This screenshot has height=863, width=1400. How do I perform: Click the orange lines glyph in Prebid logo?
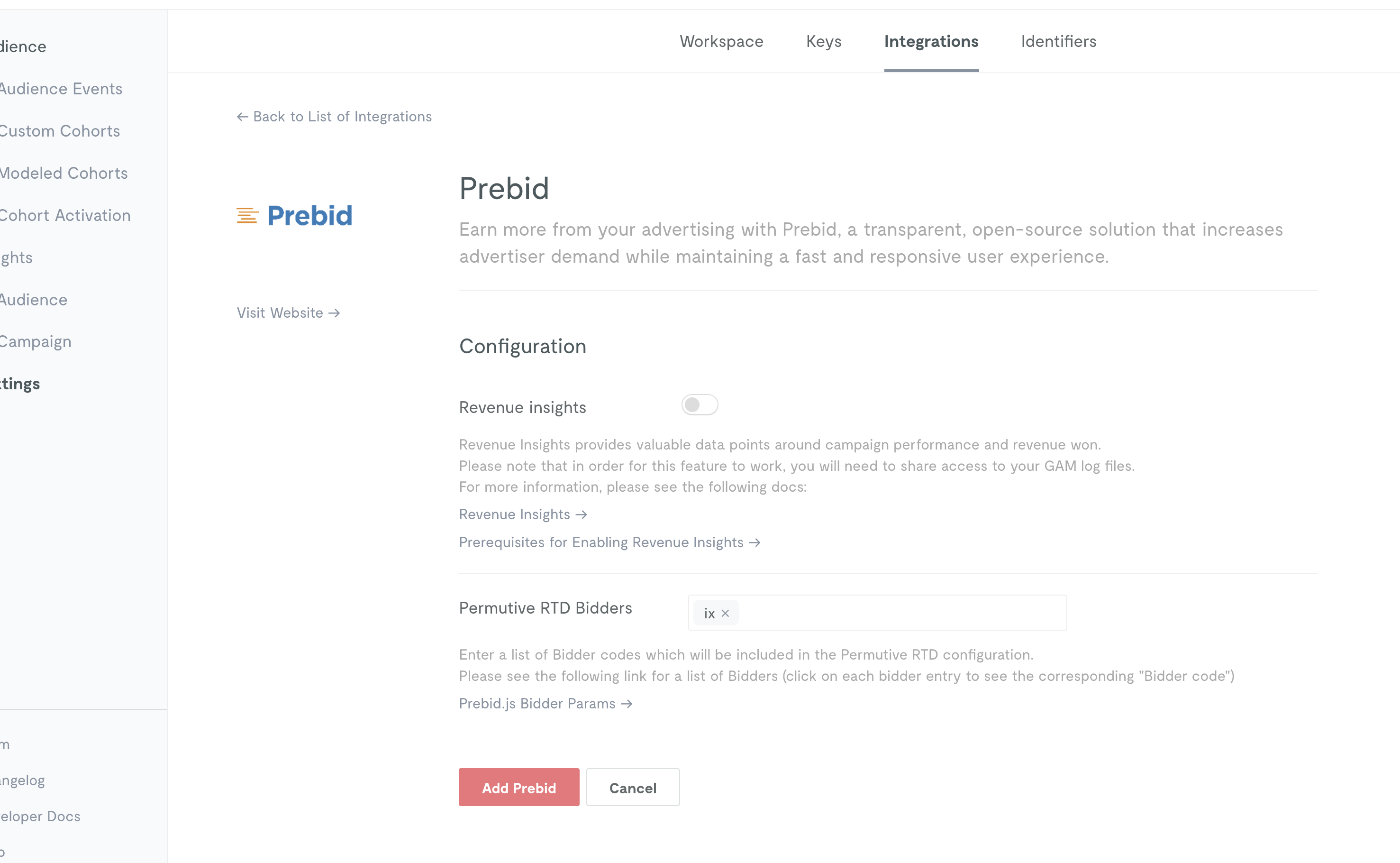[246, 216]
